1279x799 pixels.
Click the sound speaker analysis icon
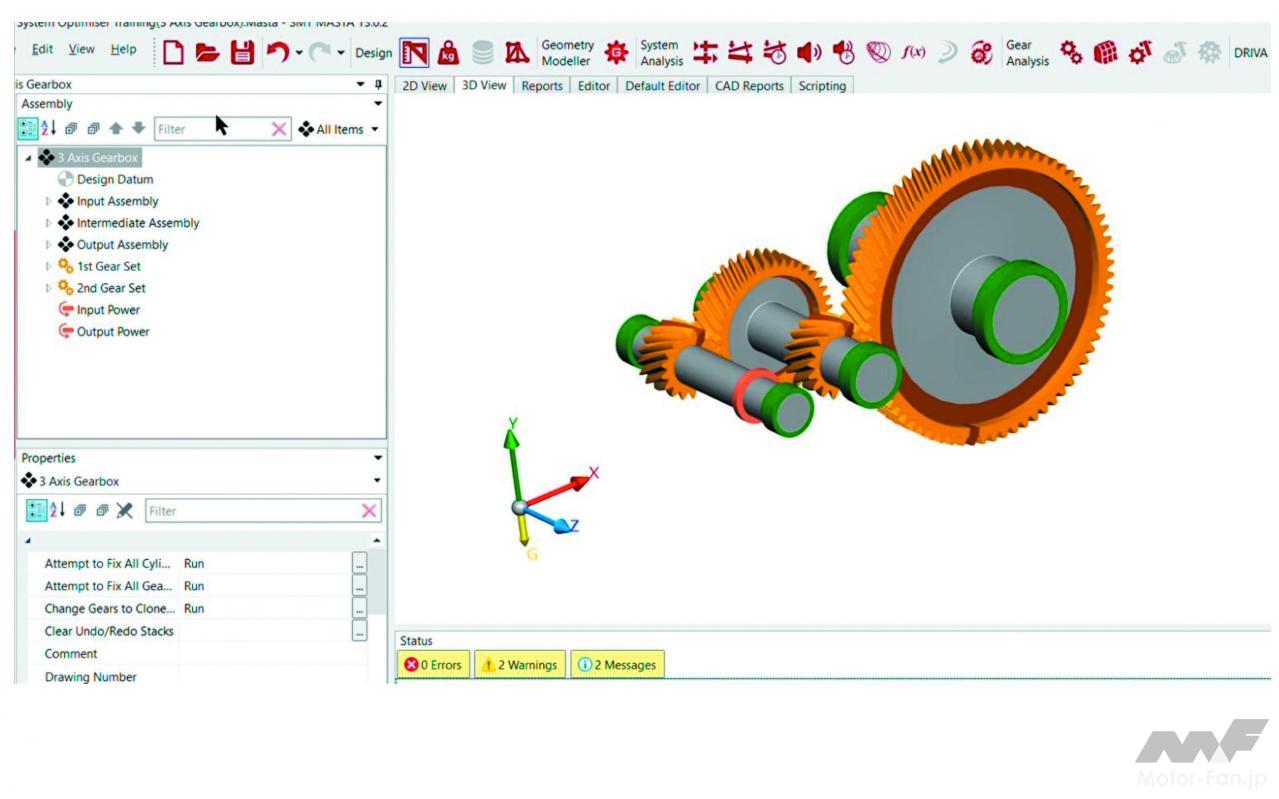(x=808, y=53)
